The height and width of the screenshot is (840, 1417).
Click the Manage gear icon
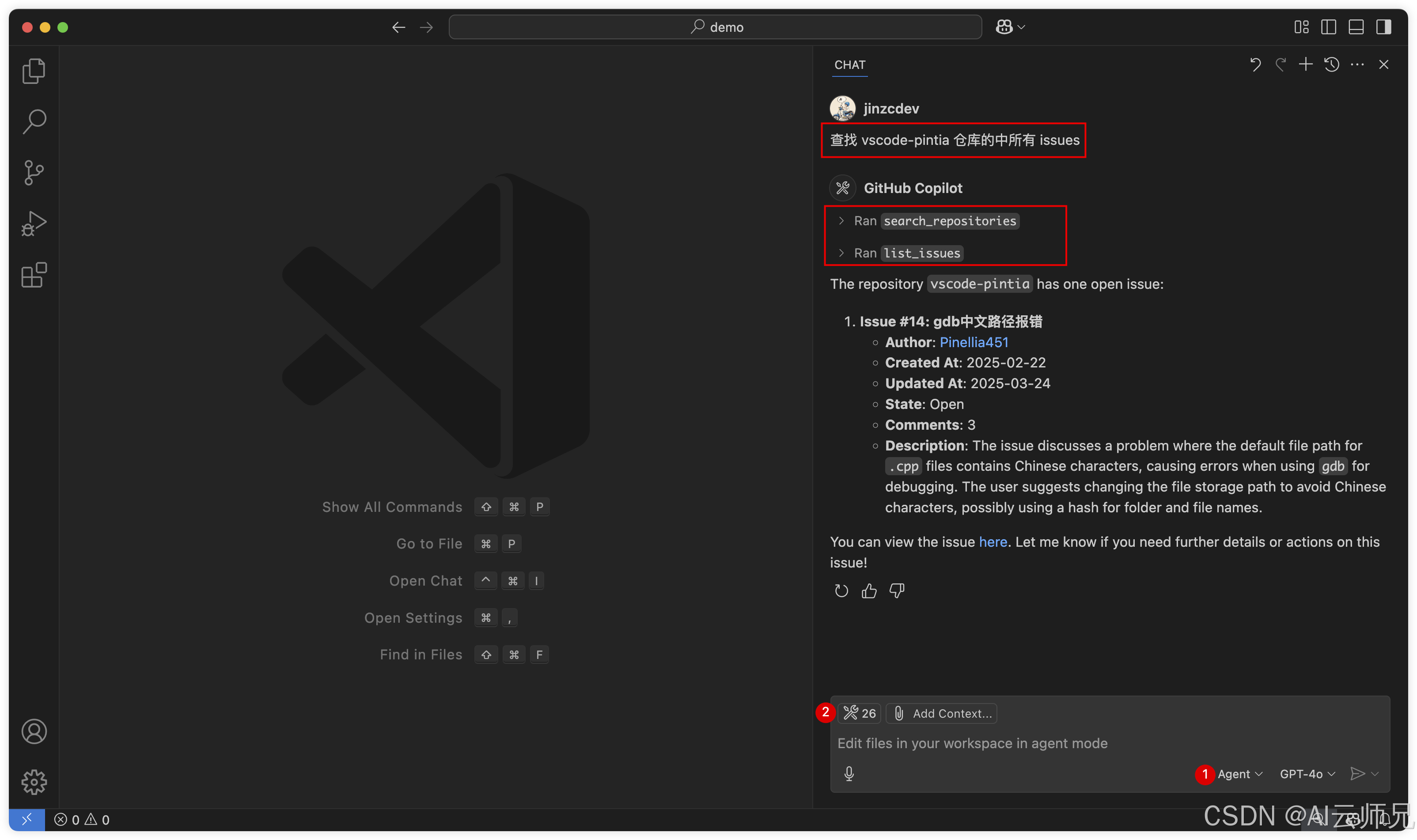pos(34,782)
